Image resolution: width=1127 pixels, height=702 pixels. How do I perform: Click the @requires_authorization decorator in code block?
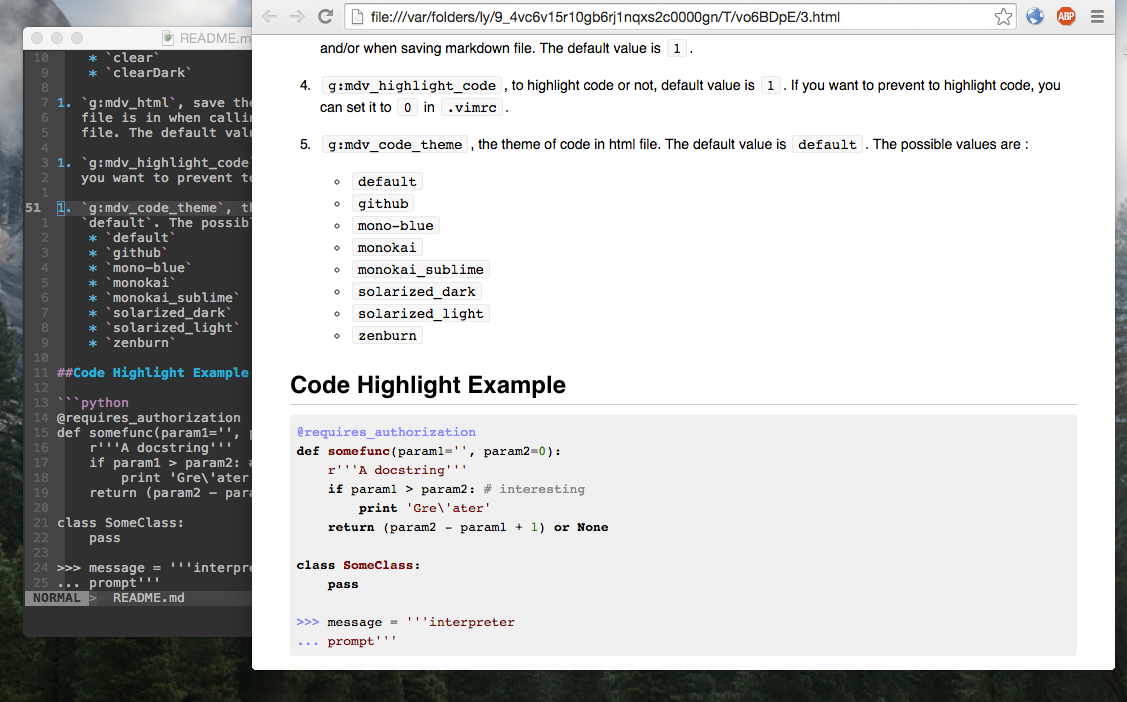tap(386, 432)
